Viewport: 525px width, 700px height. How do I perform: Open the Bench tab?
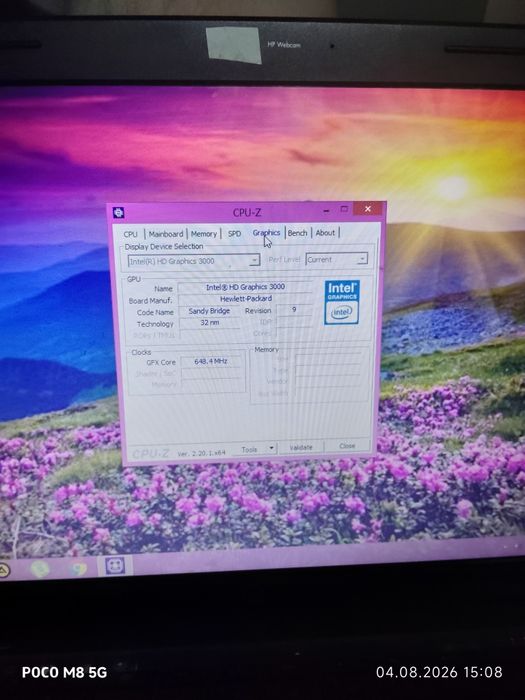pyautogui.click(x=297, y=233)
